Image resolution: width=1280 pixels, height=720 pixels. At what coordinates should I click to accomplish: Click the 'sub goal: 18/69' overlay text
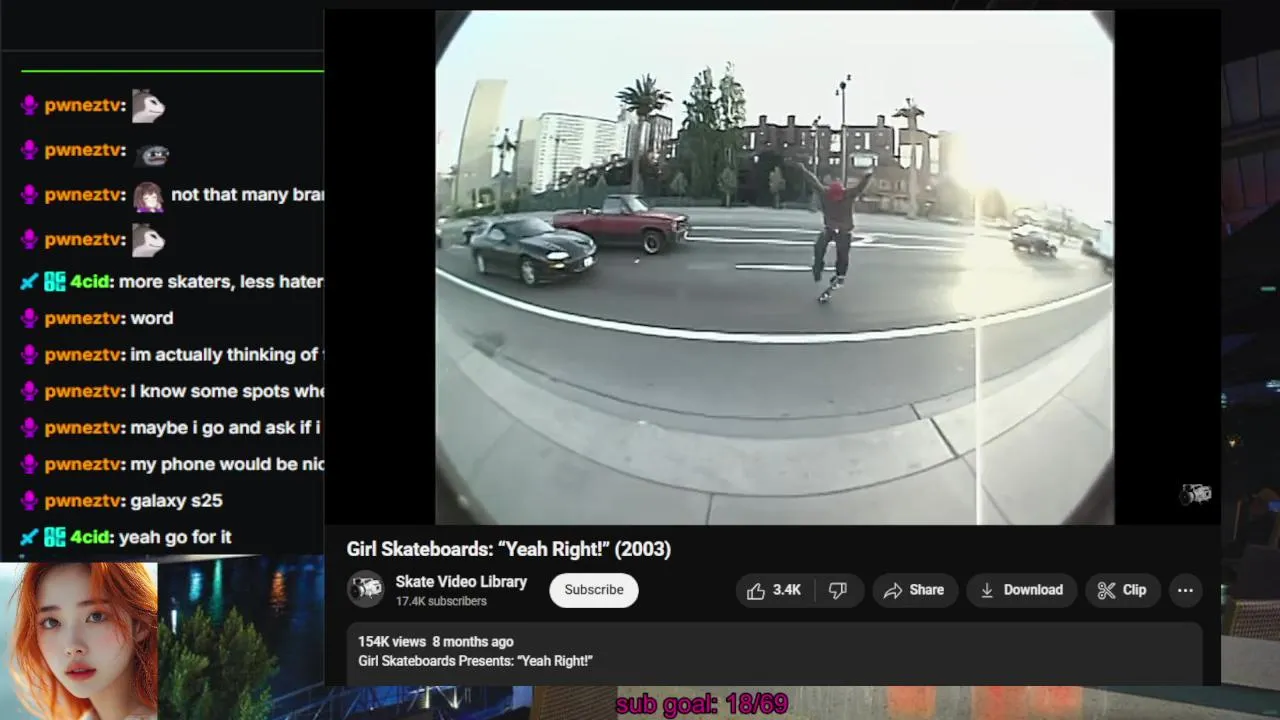(702, 704)
